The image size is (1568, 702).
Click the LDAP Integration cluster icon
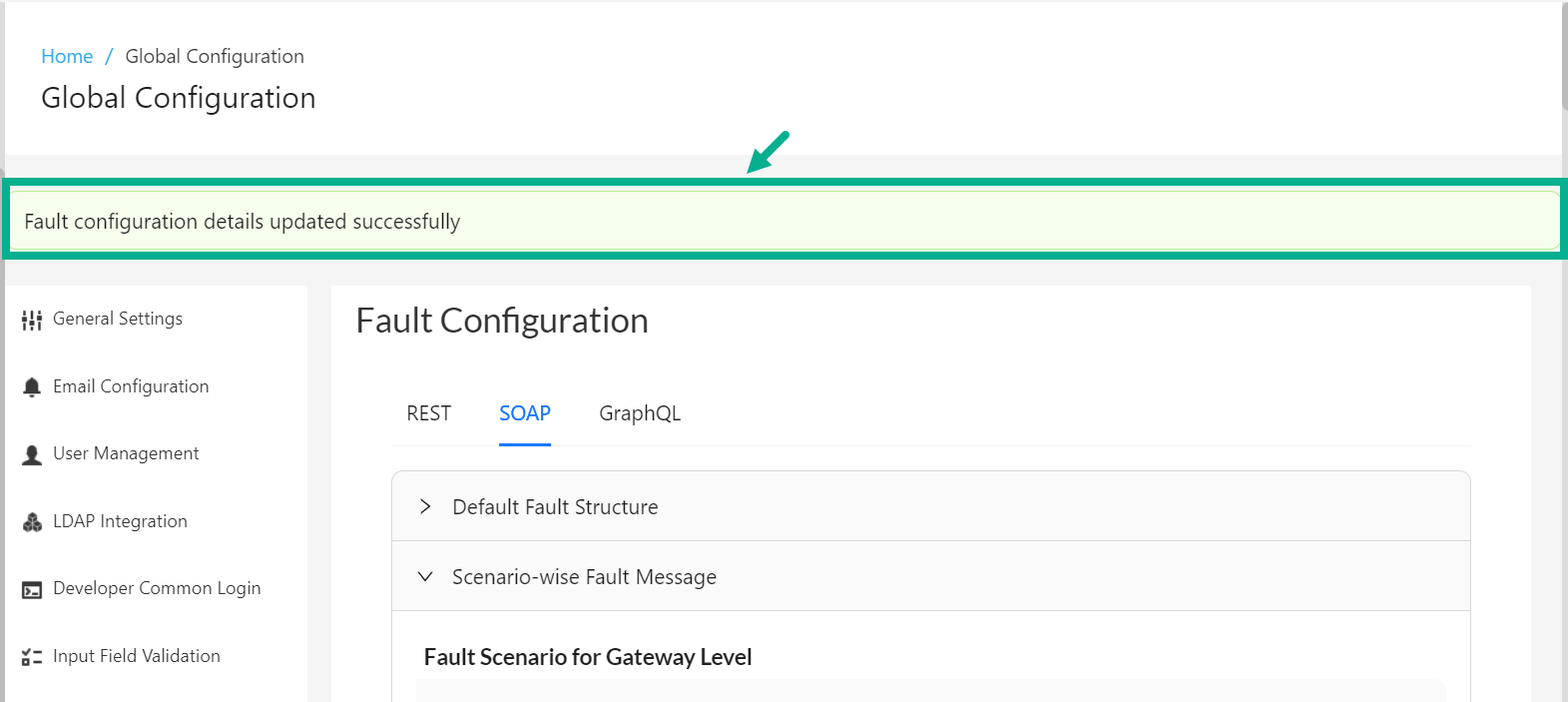click(x=31, y=521)
